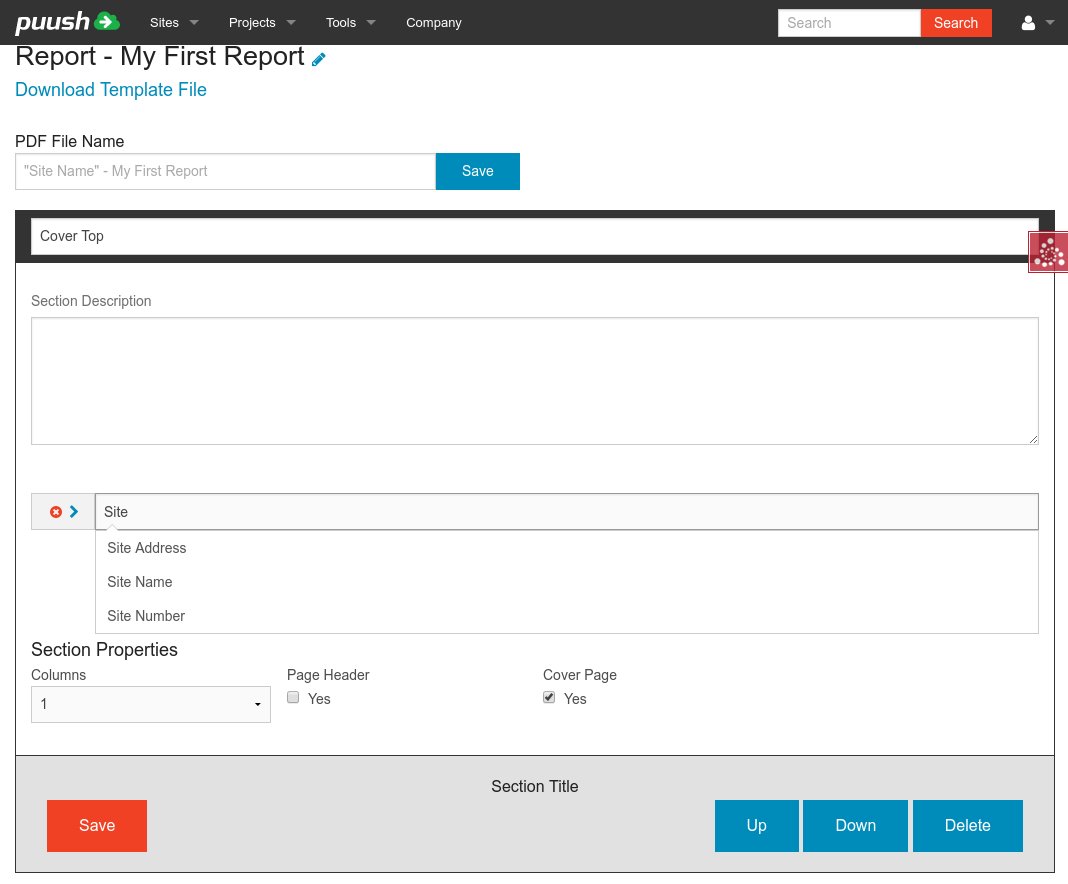Click the red remove icon beside Site field
Viewport: 1068px width, 884px height.
click(x=56, y=512)
